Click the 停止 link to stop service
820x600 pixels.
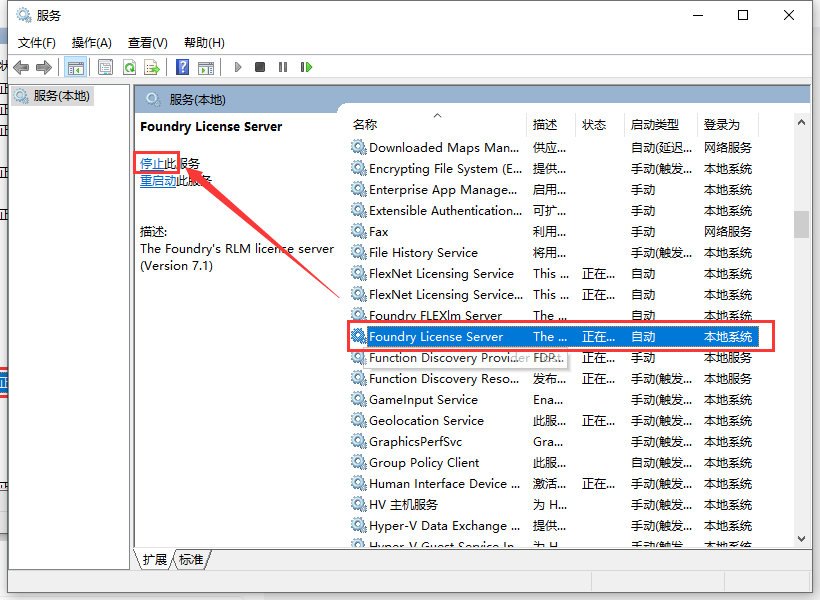(x=157, y=163)
